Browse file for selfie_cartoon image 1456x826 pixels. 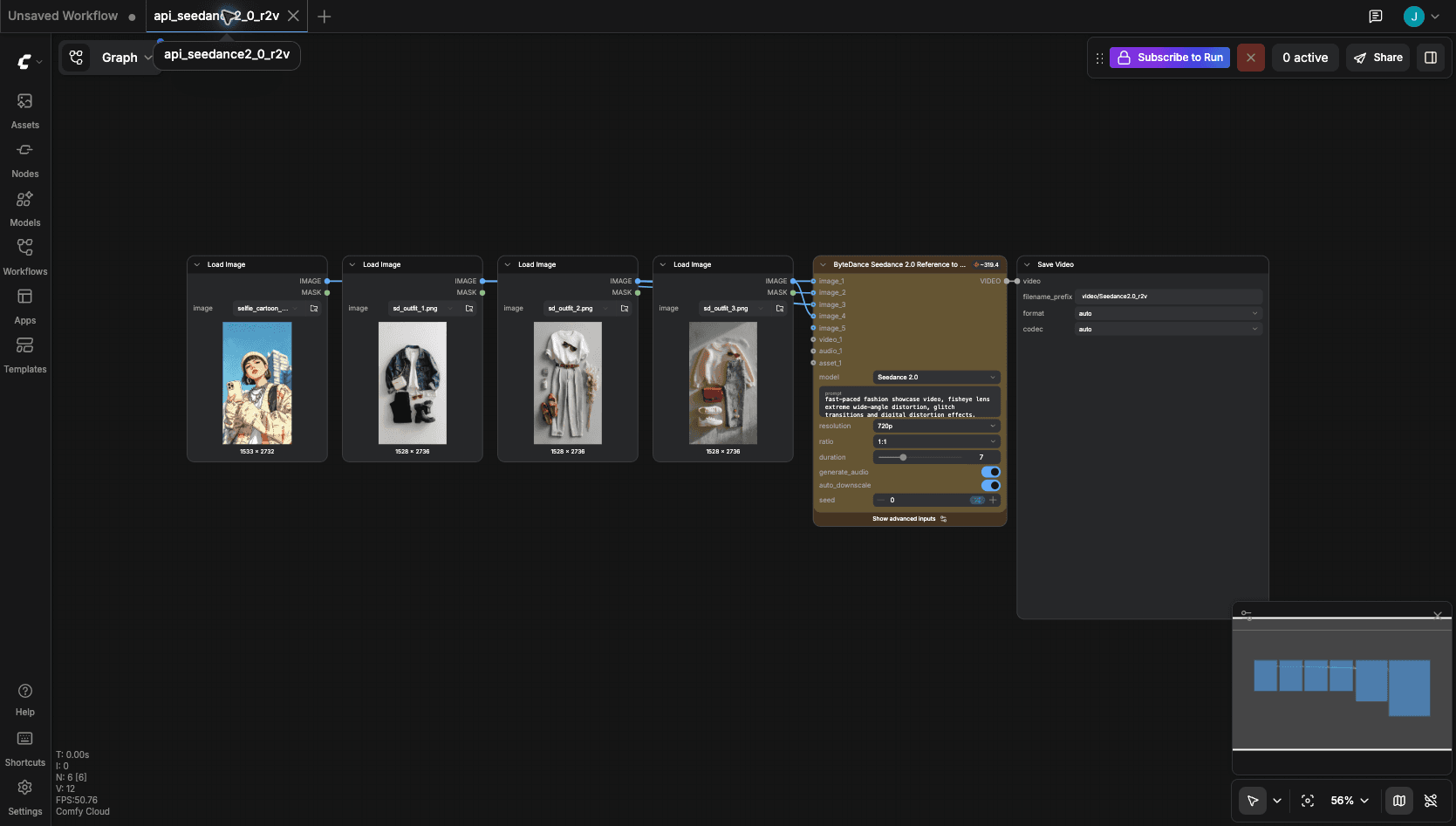click(x=314, y=308)
